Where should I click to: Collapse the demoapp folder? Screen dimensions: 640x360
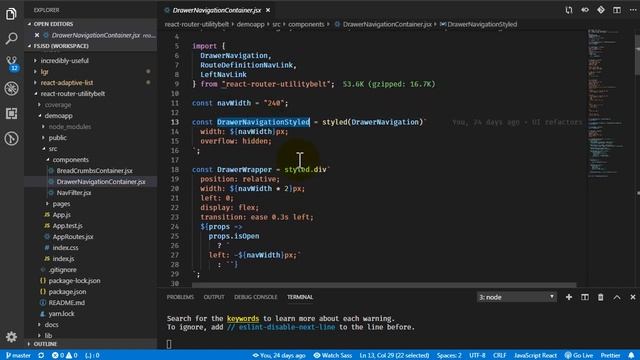[x=58, y=116]
